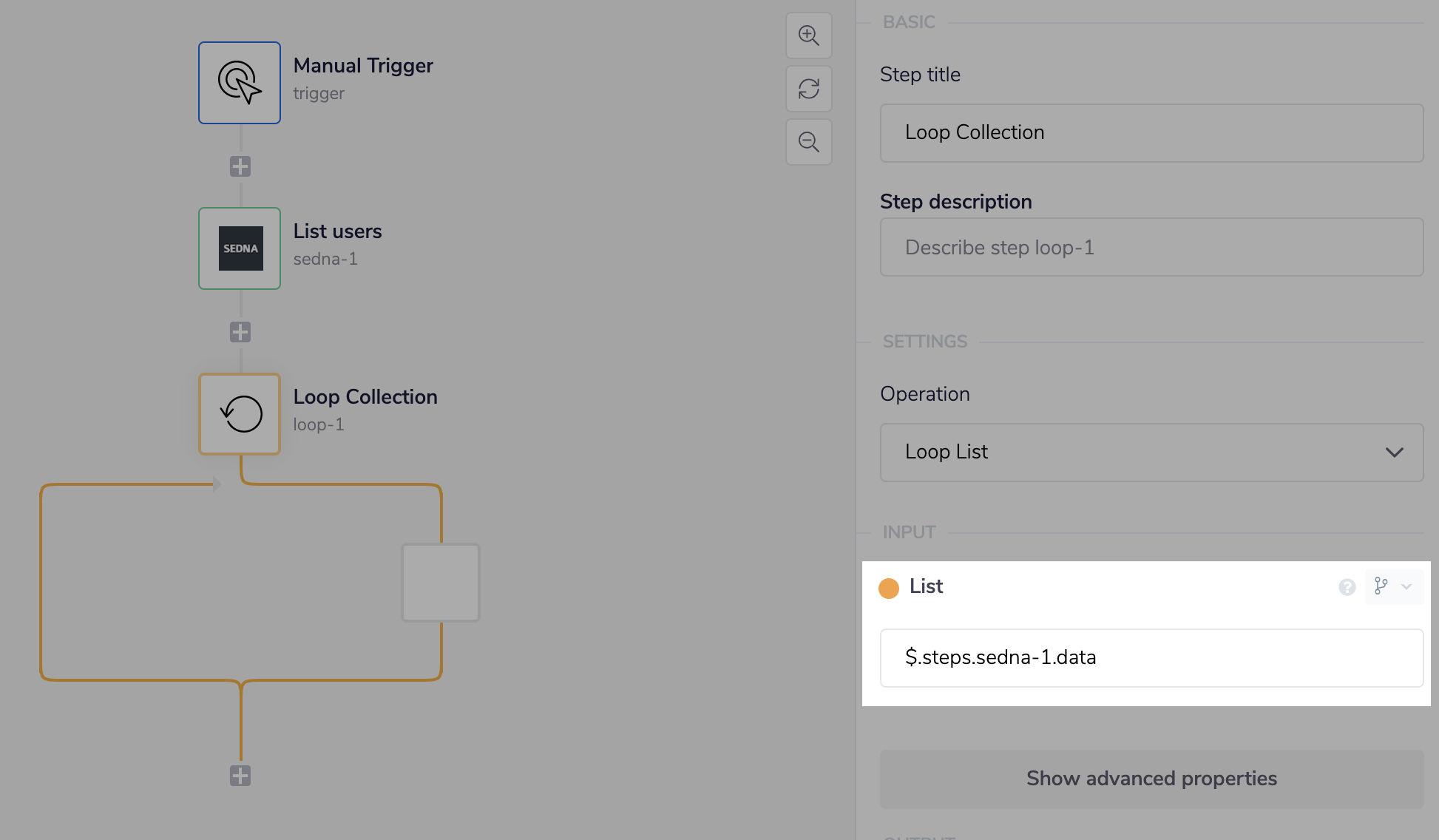The height and width of the screenshot is (840, 1439).
Task: Open help for the List input
Action: click(x=1347, y=588)
